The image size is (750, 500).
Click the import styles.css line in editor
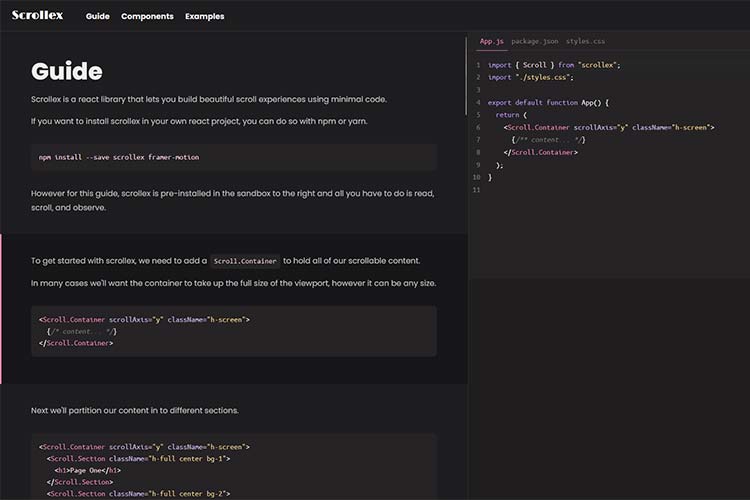[x=530, y=77]
